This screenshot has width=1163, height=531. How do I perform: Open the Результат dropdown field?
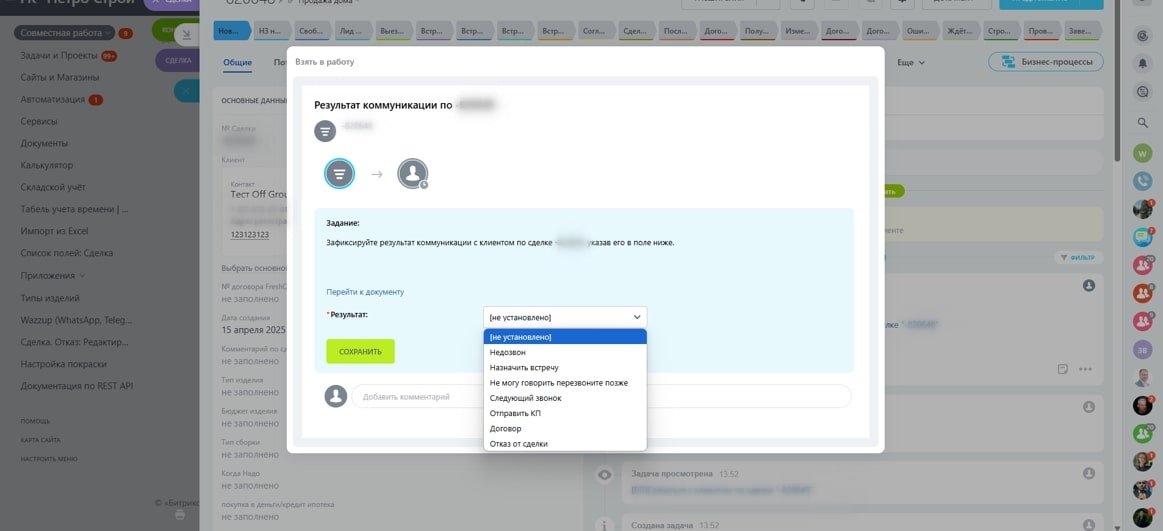pyautogui.click(x=565, y=317)
